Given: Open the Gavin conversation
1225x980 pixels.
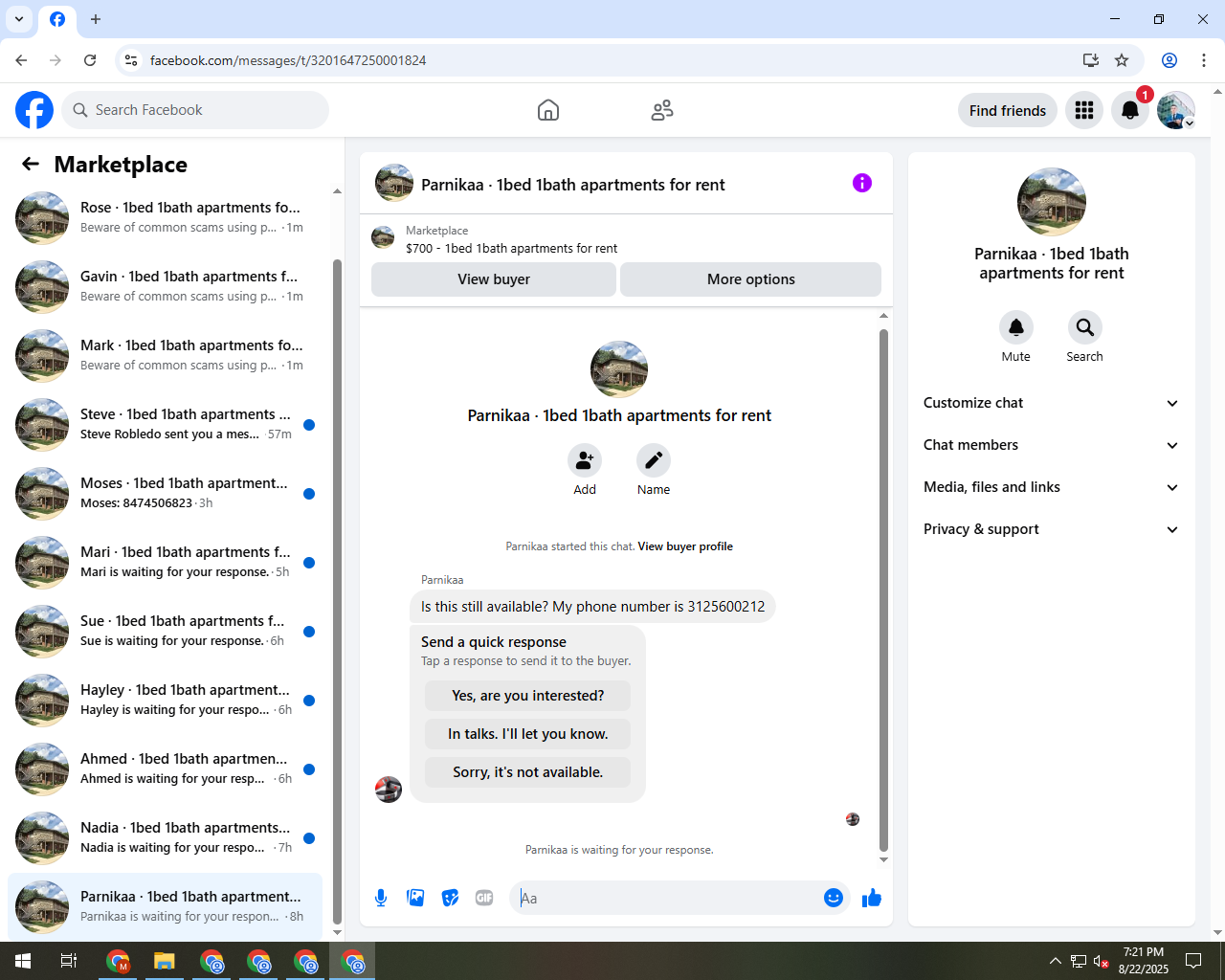Looking at the screenshot, I should [x=165, y=286].
